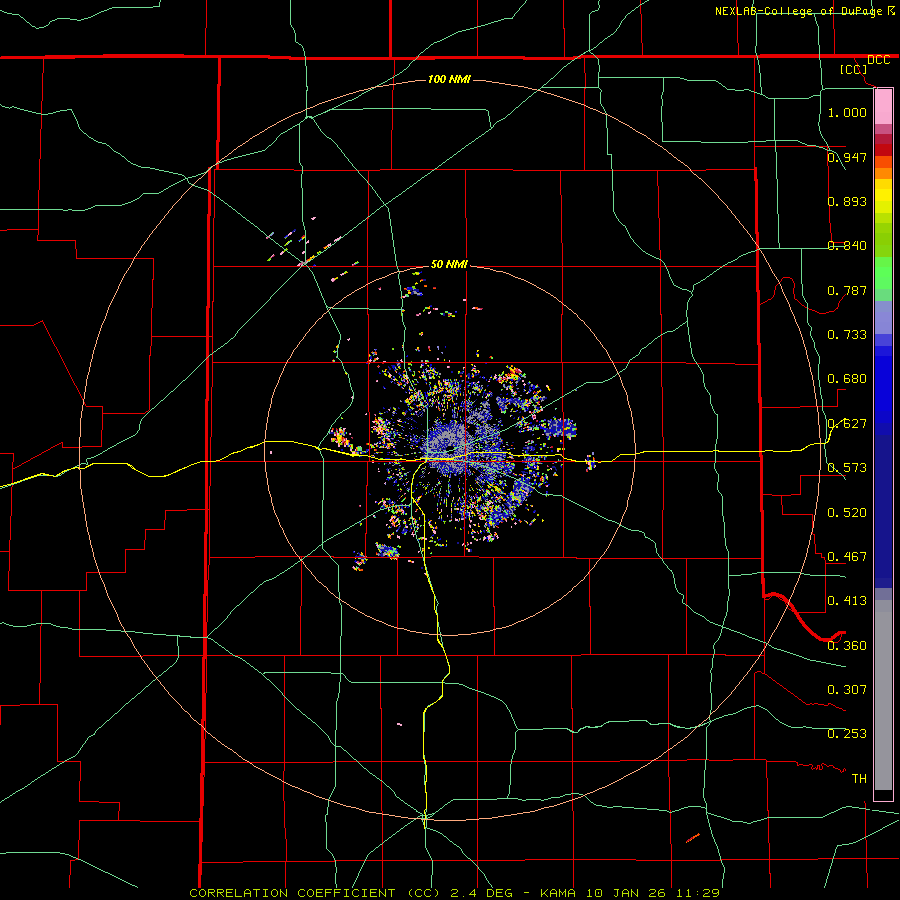The height and width of the screenshot is (900, 900).
Task: Click the 0.840 legend value
Action: [x=847, y=245]
